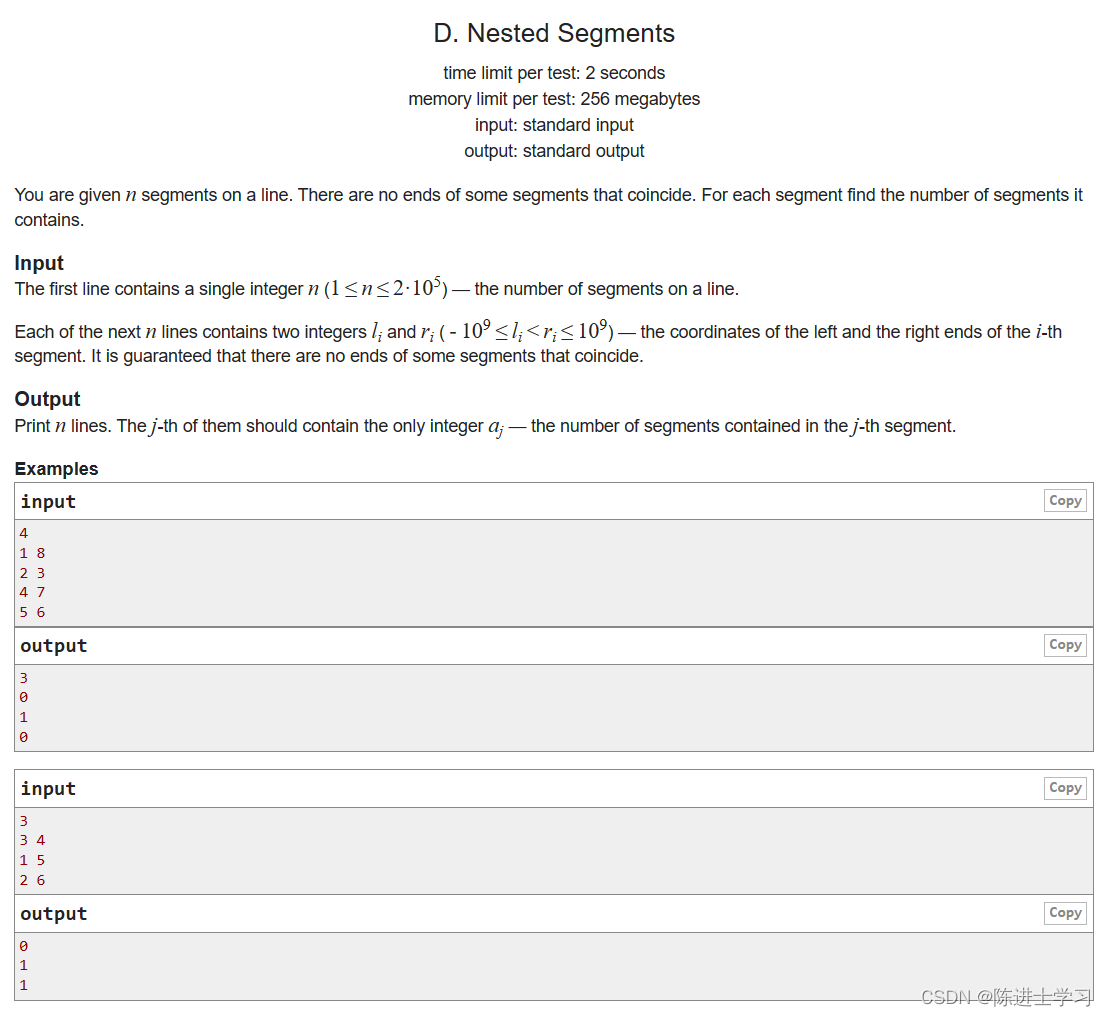1105x1016 pixels.
Task: Click the first output label above the example
Action: (x=53, y=645)
